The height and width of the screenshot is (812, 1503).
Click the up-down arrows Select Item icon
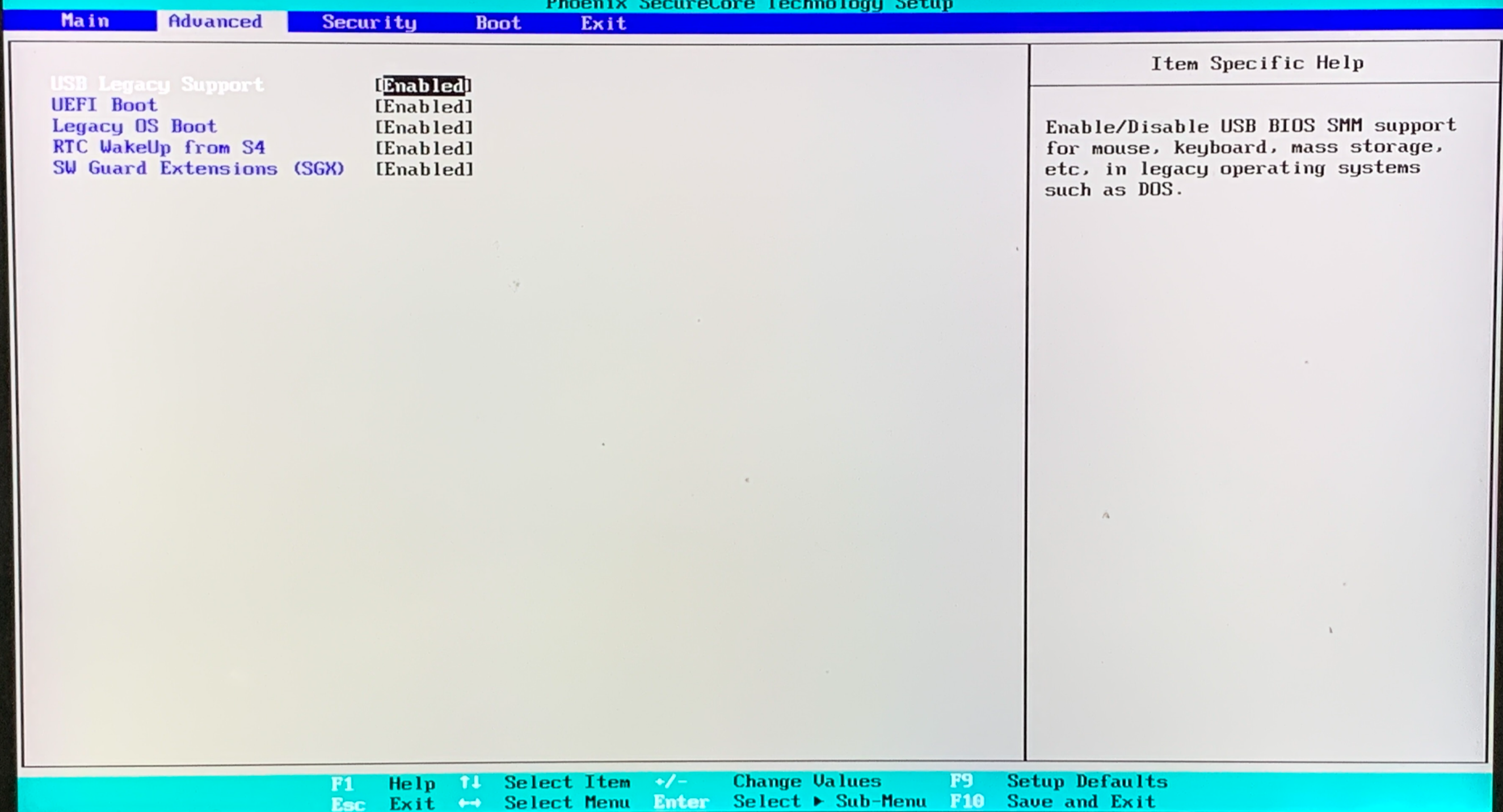470,782
